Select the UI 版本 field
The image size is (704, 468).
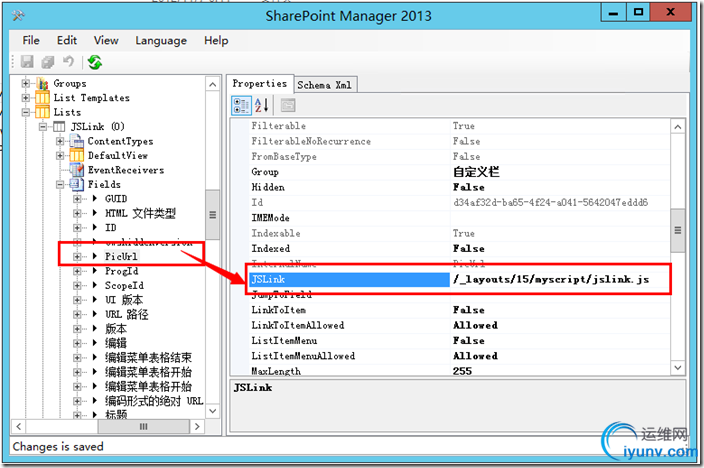tap(124, 300)
